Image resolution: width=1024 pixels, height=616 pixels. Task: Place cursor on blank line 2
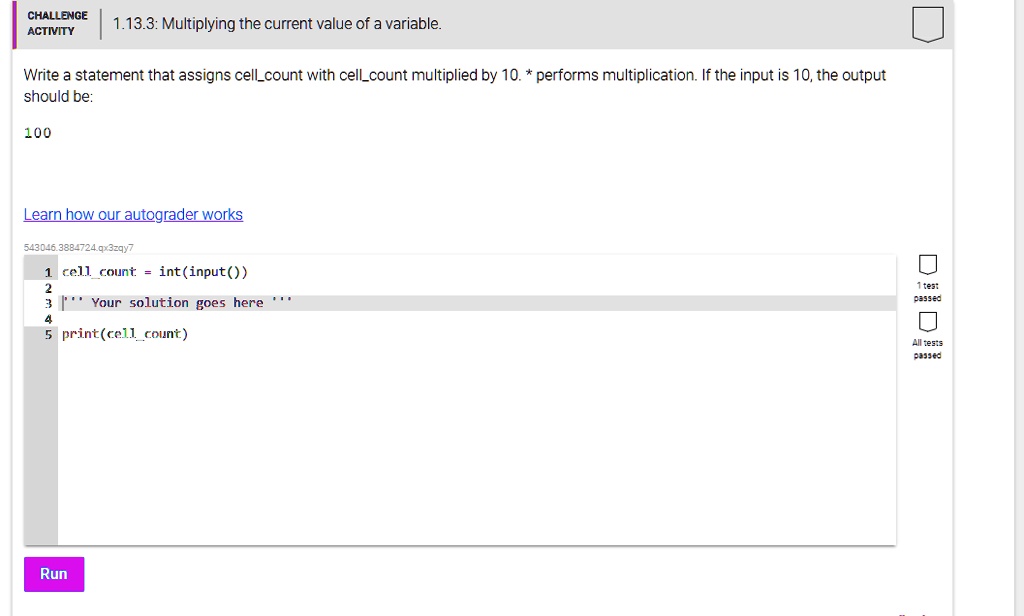click(150, 287)
